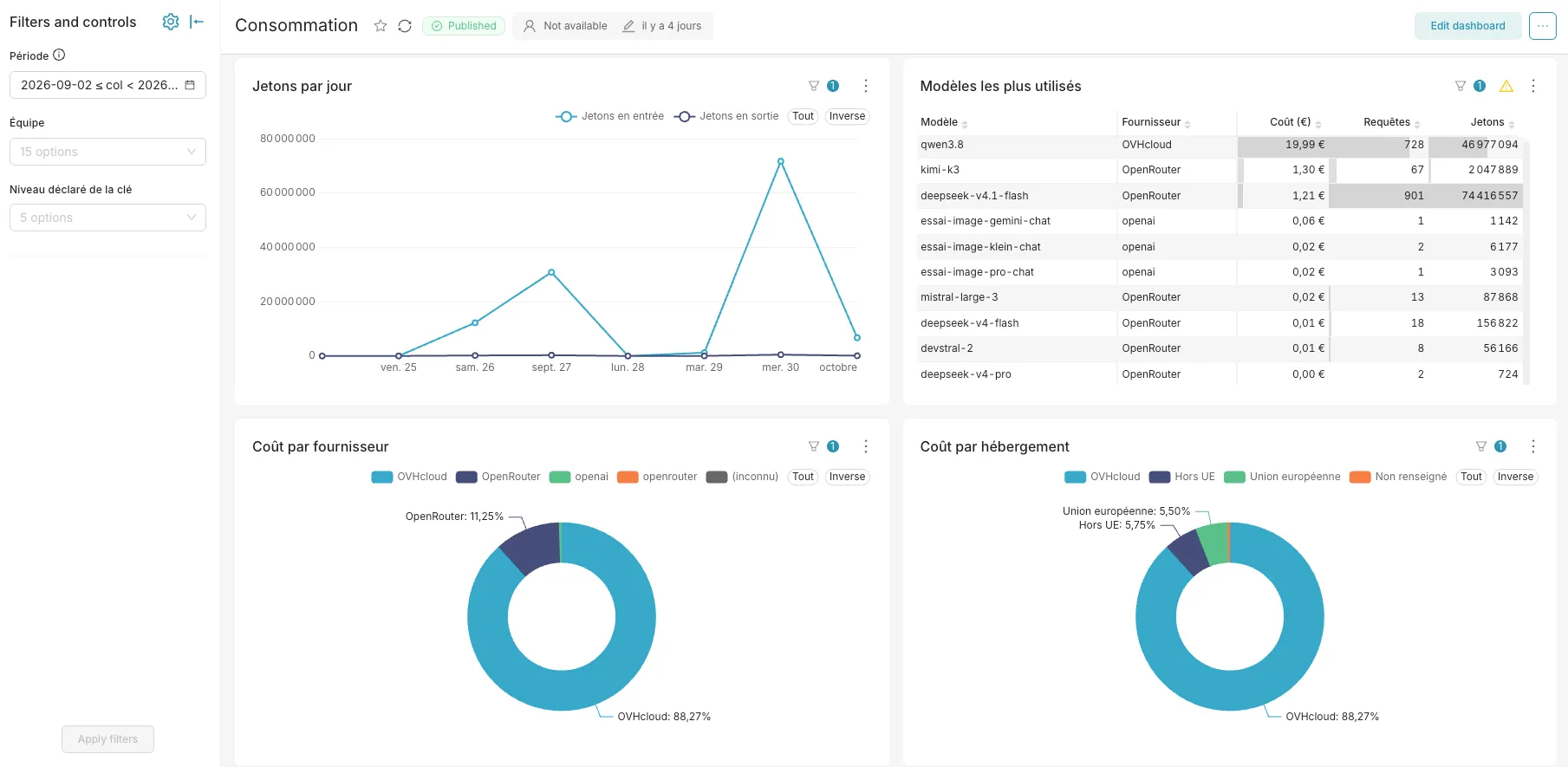The image size is (1568, 767).
Task: Click the openai color swatch in fournisseur legend
Action: (560, 477)
